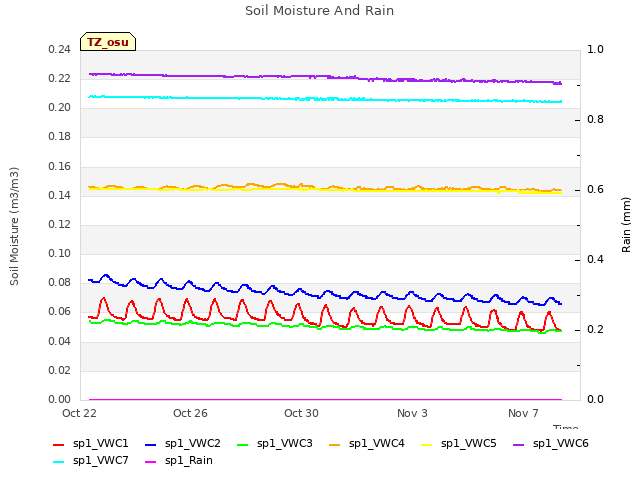Click the 0.16 left axis value

pyautogui.click(x=60, y=167)
